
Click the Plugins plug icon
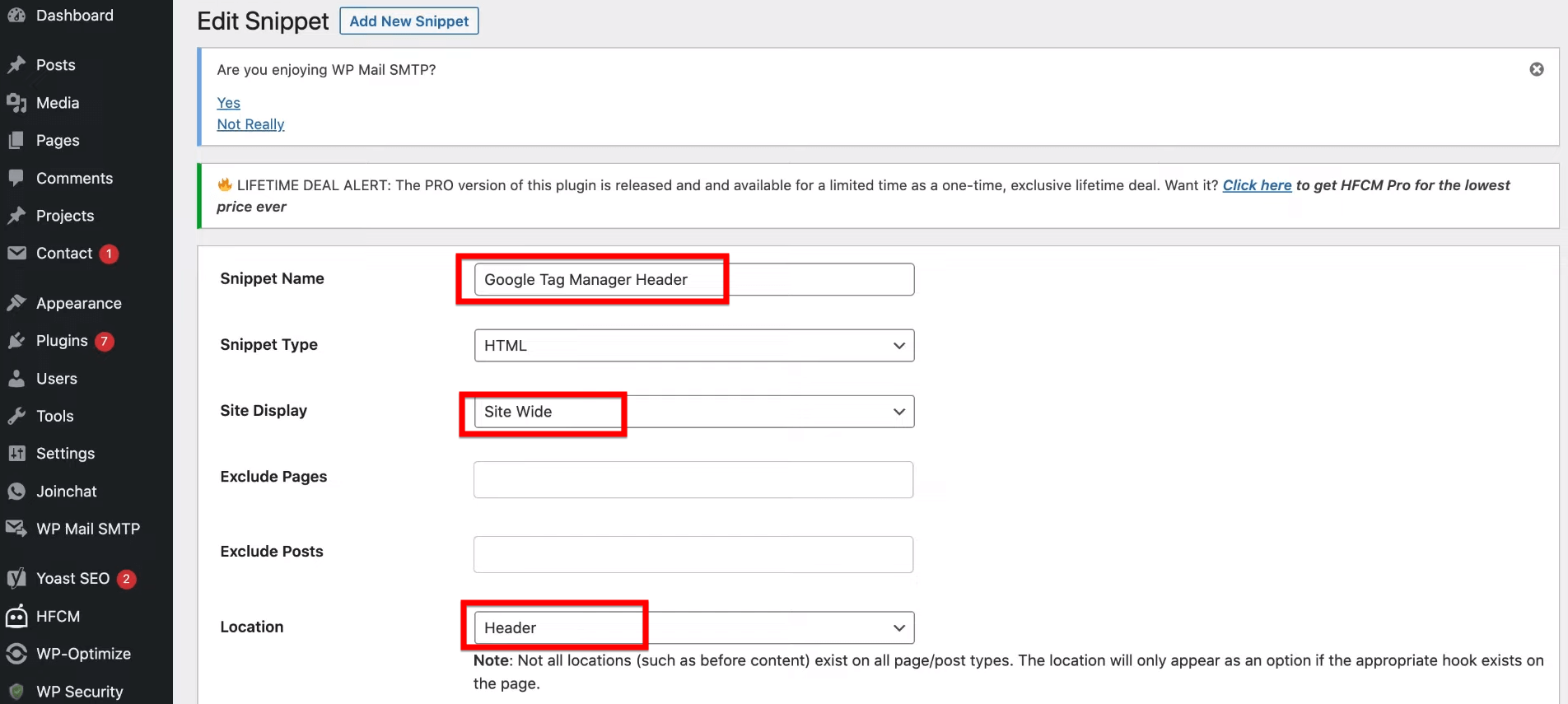pyautogui.click(x=16, y=341)
